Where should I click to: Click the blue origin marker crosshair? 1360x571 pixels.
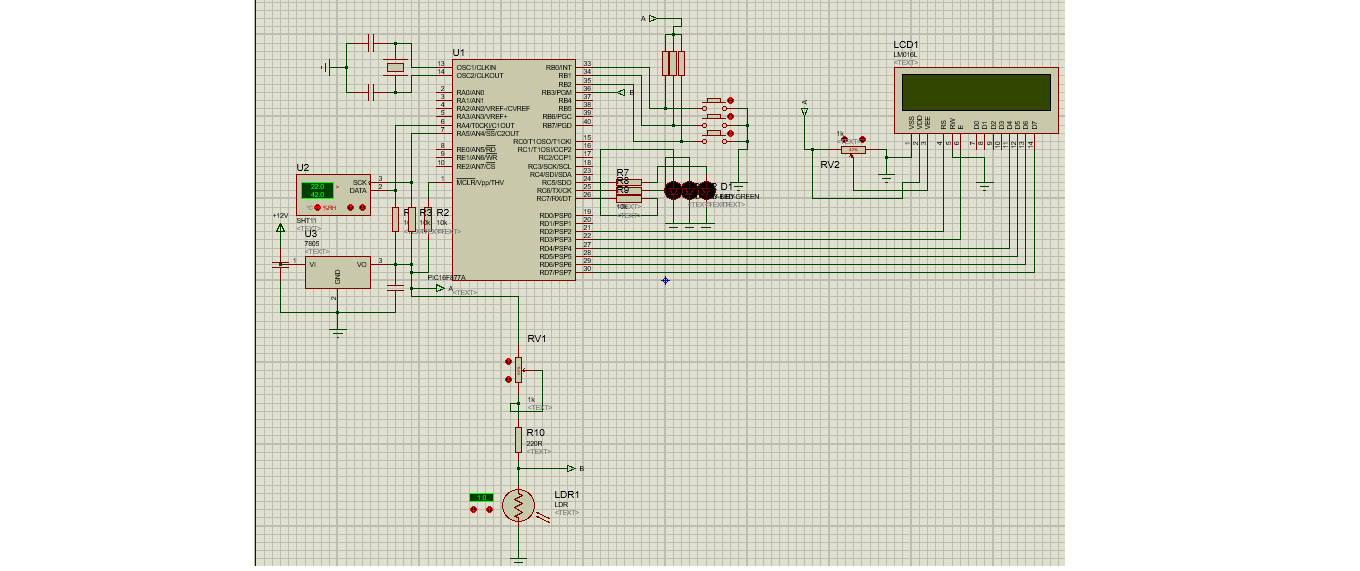(x=665, y=281)
